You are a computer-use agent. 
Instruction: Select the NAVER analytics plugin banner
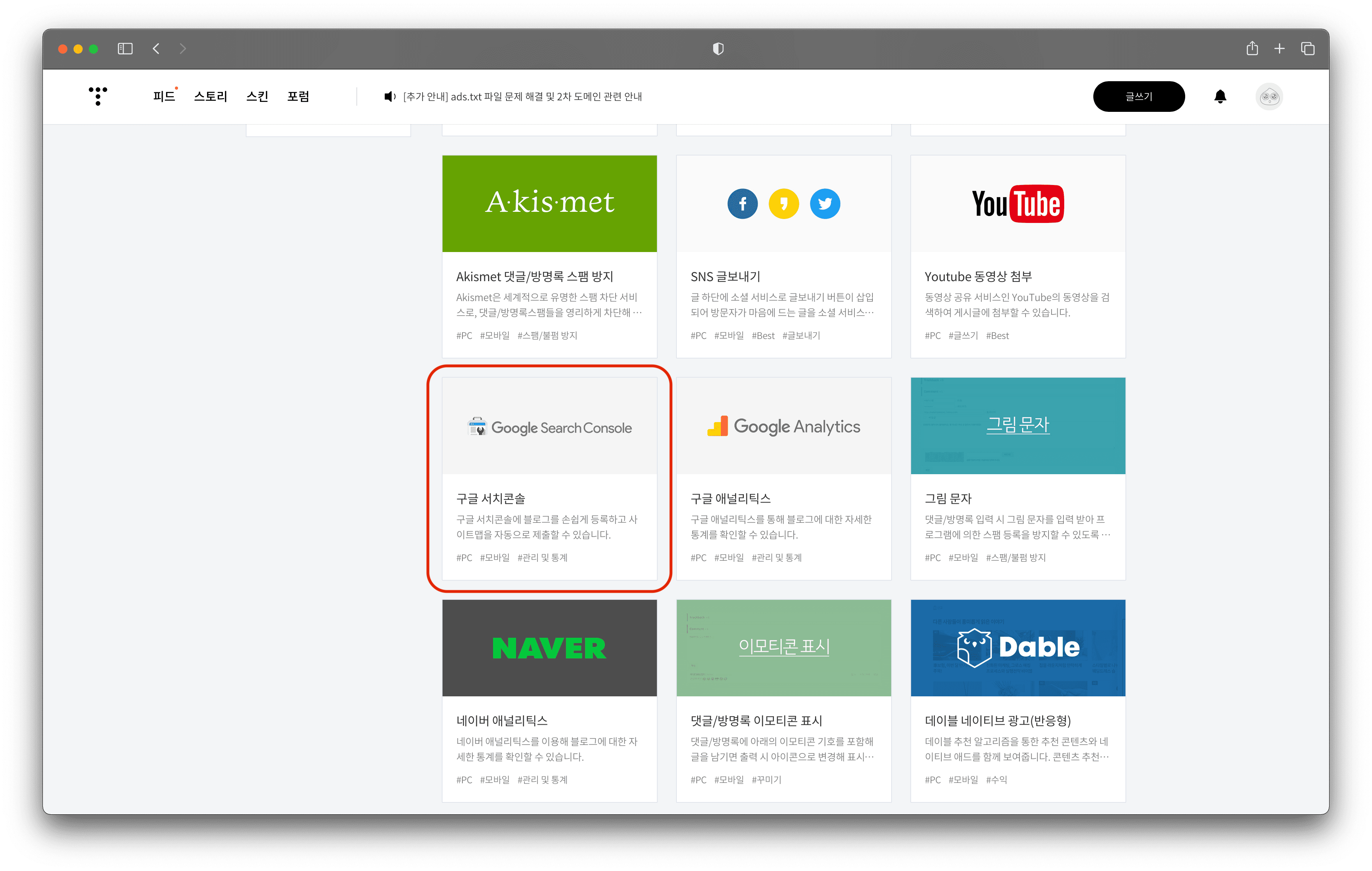pyautogui.click(x=549, y=648)
